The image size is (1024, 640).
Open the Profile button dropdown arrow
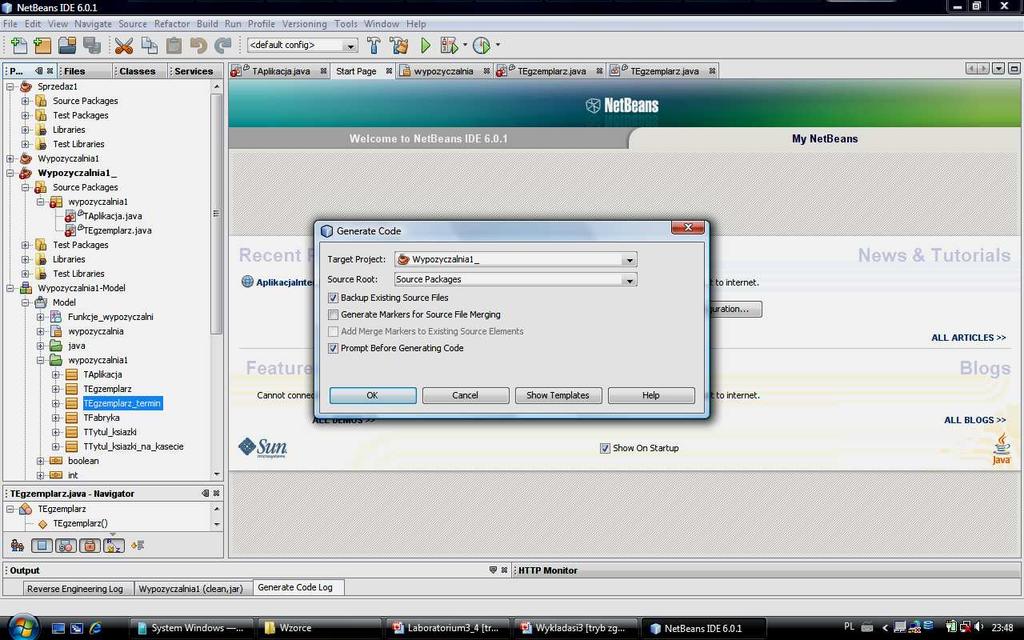[x=498, y=45]
